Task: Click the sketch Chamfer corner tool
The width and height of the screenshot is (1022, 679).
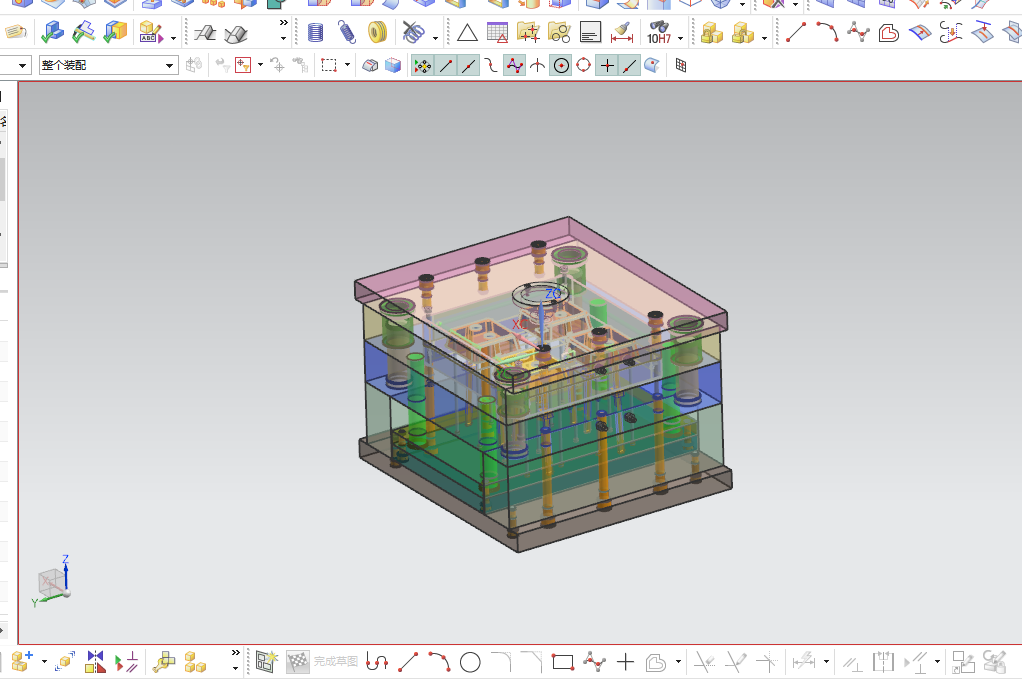Action: (532, 661)
